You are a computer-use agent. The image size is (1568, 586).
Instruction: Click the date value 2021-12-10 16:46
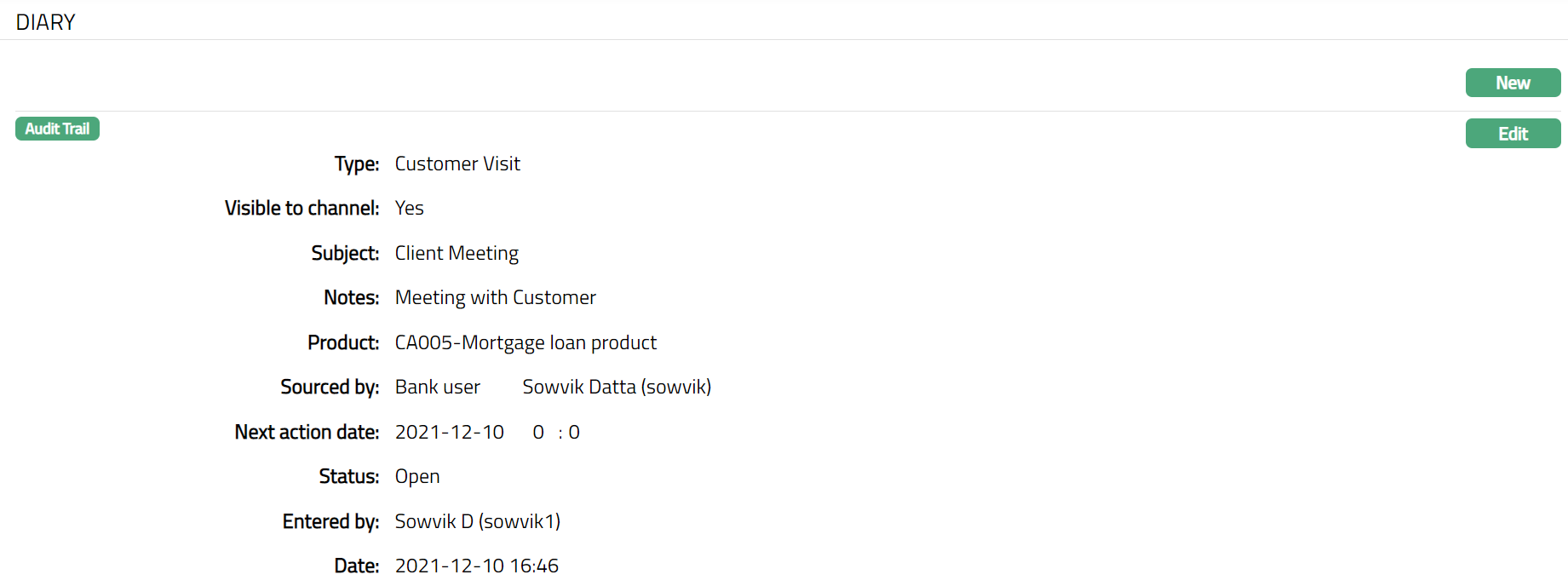(x=476, y=566)
